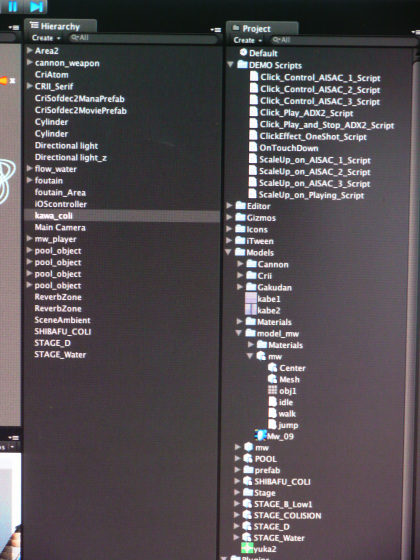Click the Default asset icon

[x=244, y=52]
